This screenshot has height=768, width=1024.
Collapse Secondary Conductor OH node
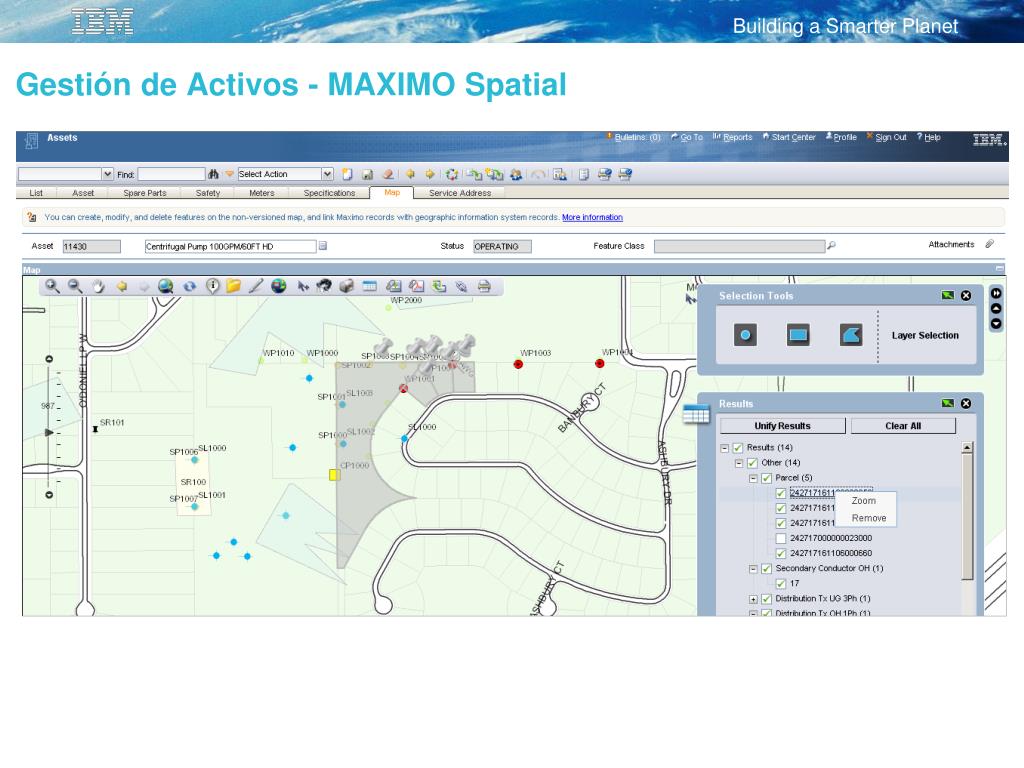(753, 569)
